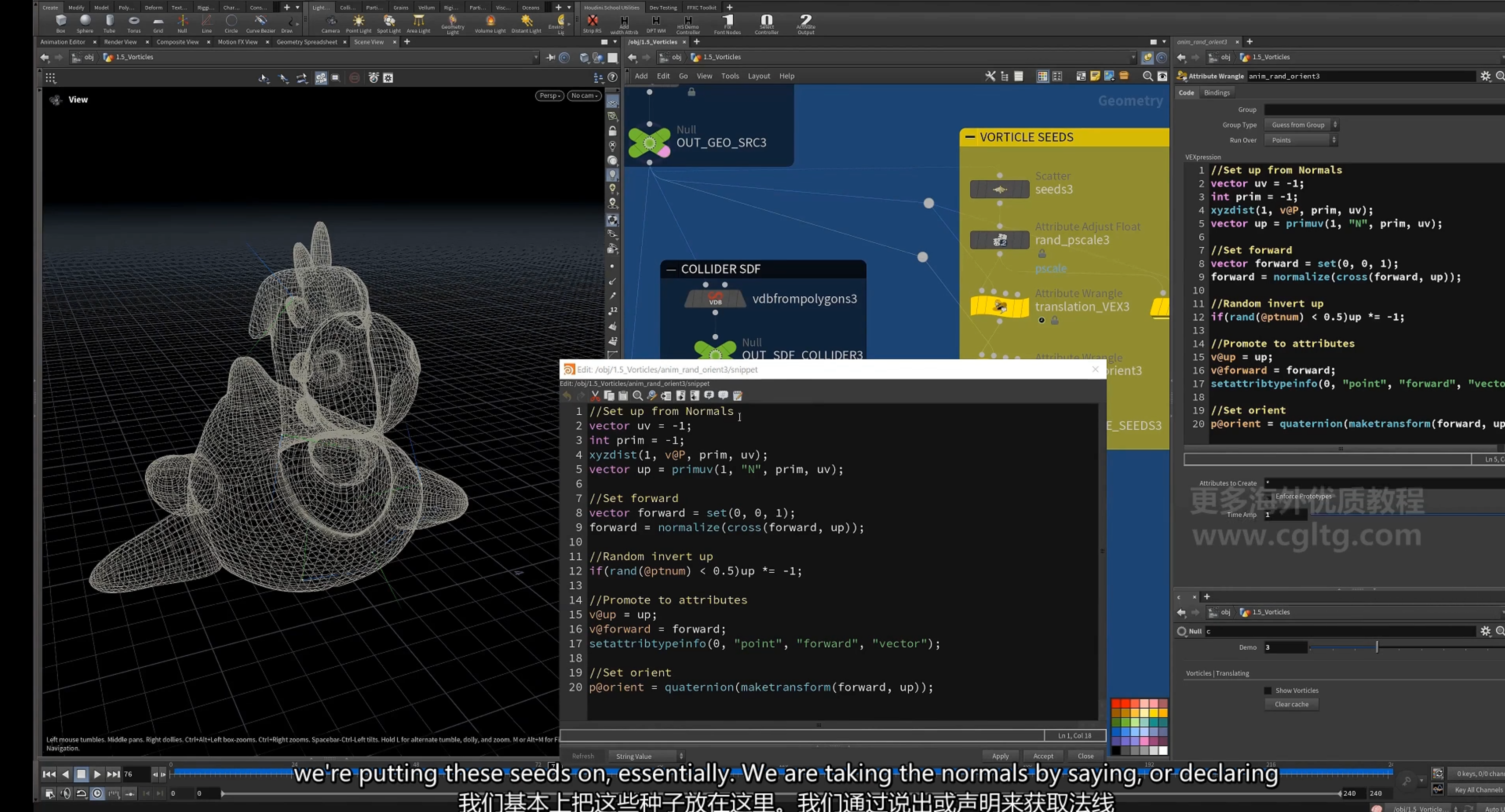The width and height of the screenshot is (1505, 812).
Task: Enable the Show Vorticles checkbox
Action: (1268, 690)
